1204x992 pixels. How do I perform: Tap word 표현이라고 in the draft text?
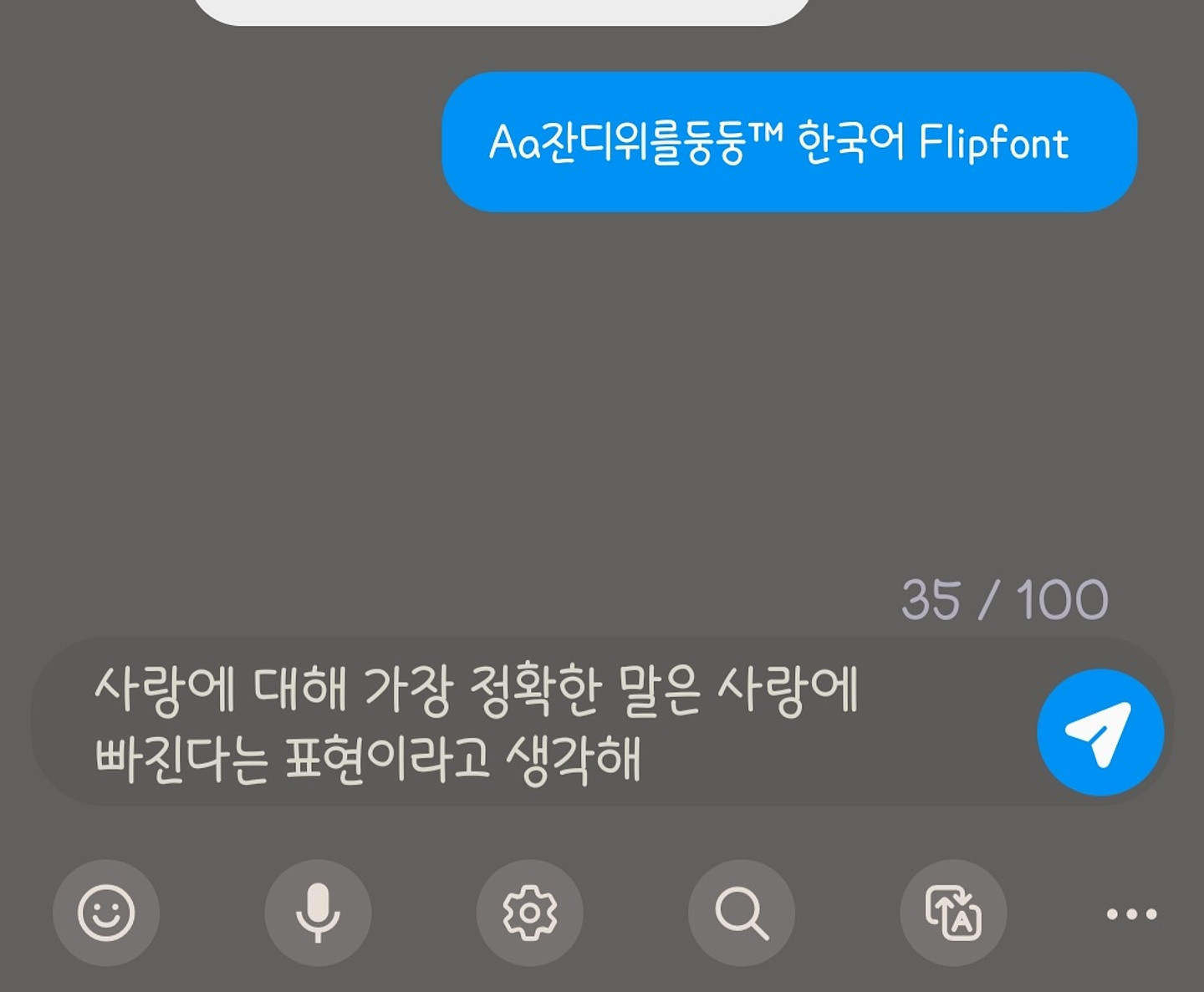[x=387, y=760]
